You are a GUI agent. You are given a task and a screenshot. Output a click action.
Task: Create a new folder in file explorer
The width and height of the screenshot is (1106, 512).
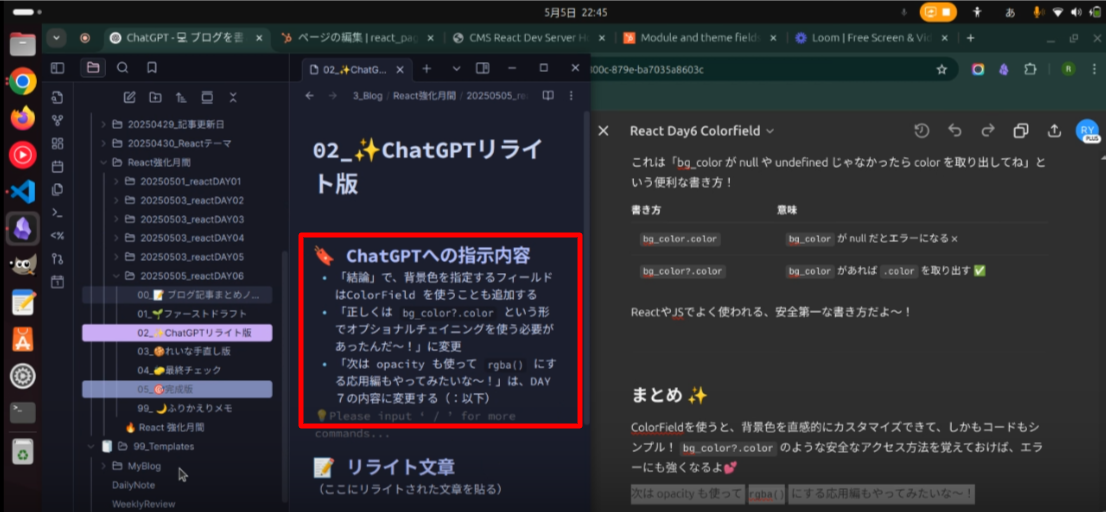pos(155,97)
